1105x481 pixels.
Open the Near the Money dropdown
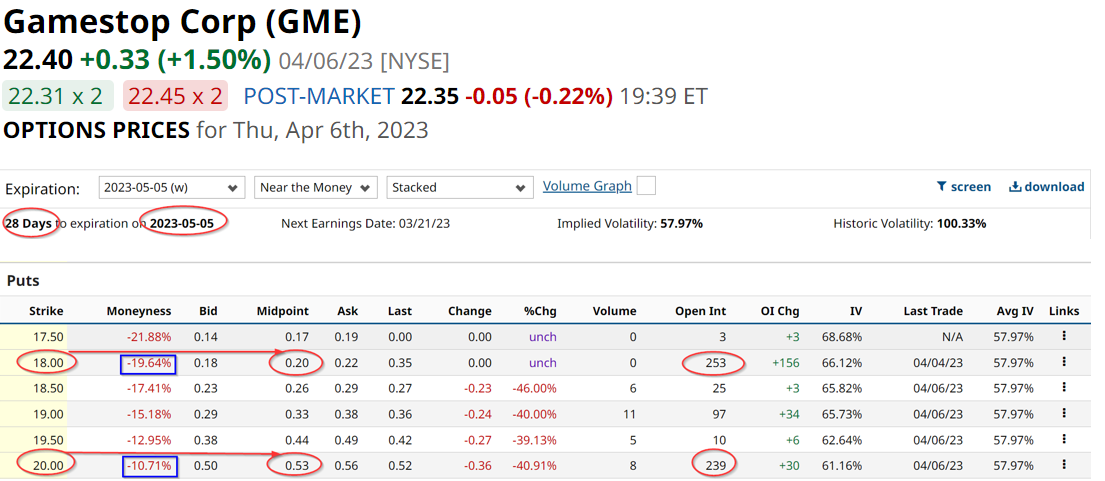pyautogui.click(x=315, y=187)
